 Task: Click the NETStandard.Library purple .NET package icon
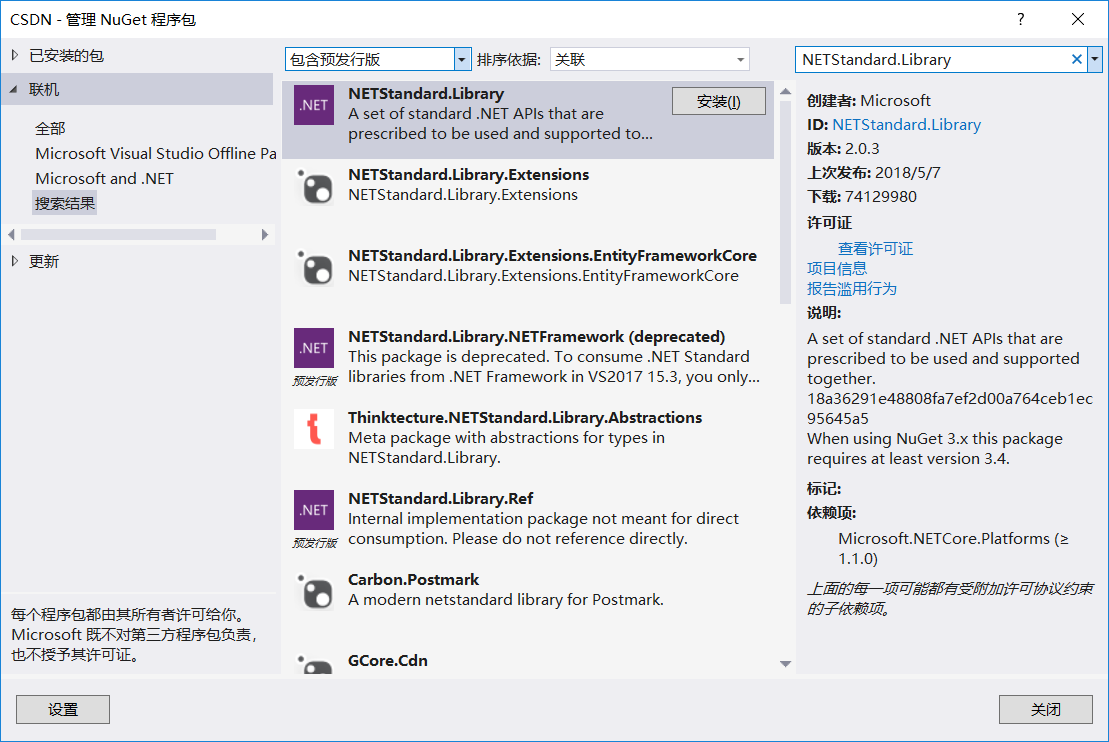[x=313, y=105]
